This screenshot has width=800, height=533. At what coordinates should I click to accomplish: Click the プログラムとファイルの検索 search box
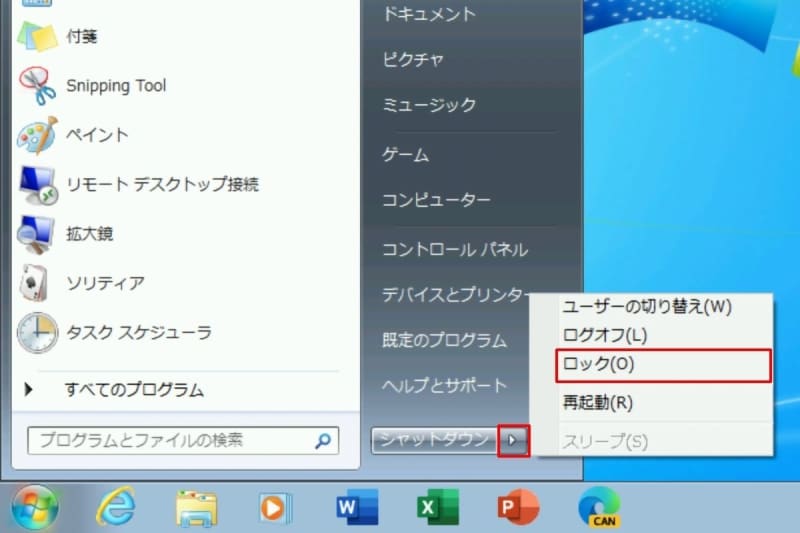tap(183, 440)
